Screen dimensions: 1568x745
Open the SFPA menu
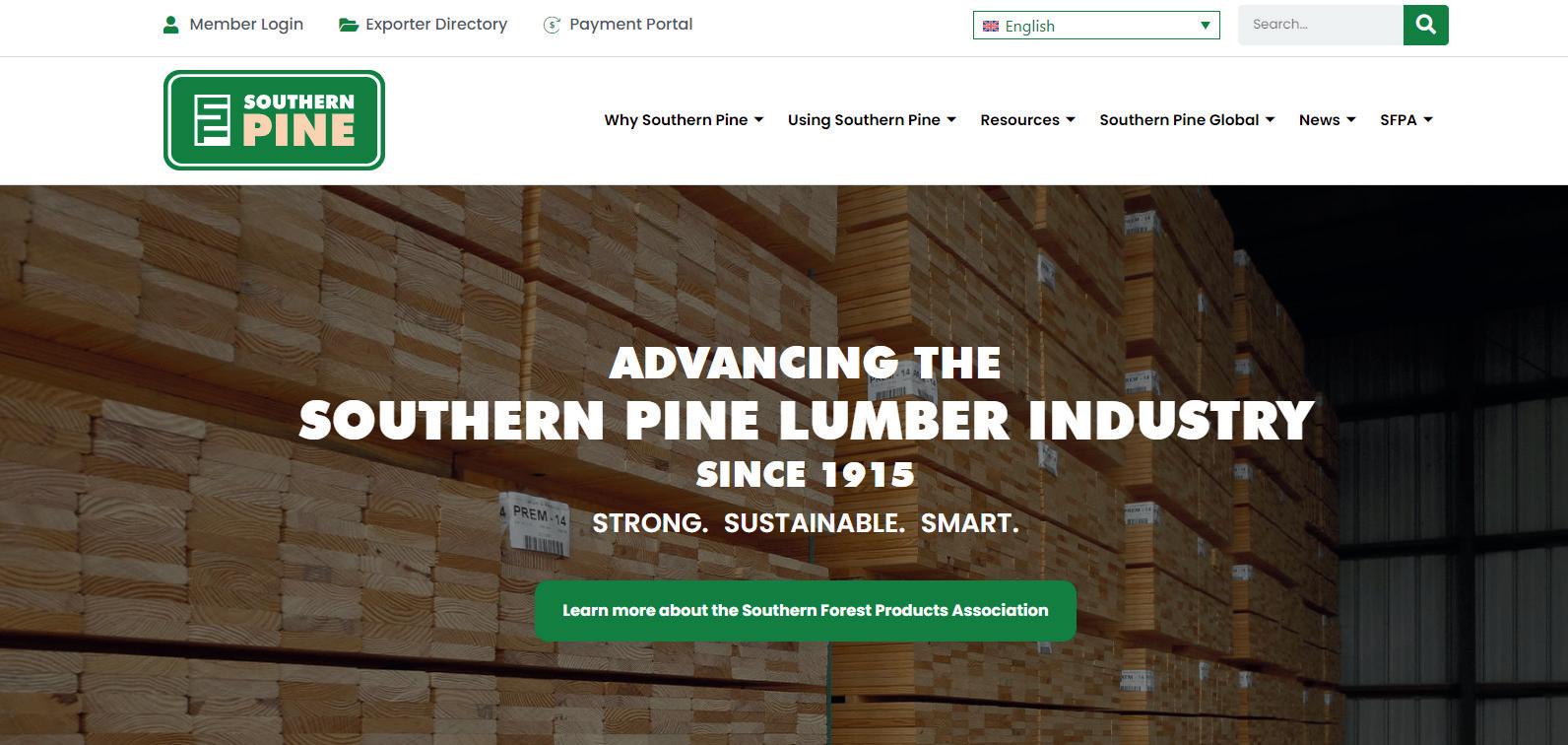(1405, 120)
